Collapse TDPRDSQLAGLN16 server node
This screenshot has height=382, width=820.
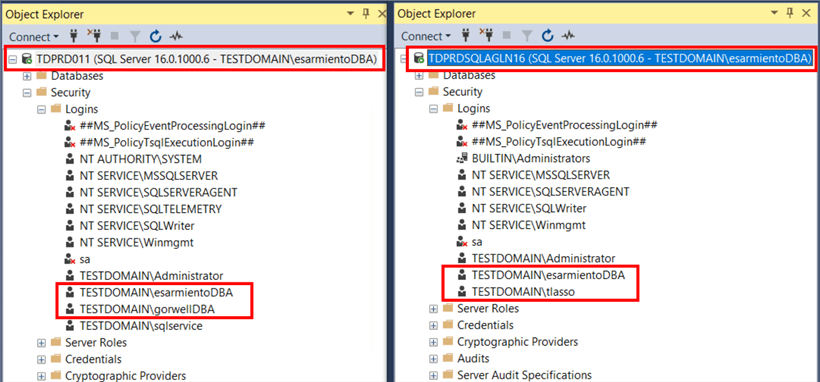(x=404, y=58)
